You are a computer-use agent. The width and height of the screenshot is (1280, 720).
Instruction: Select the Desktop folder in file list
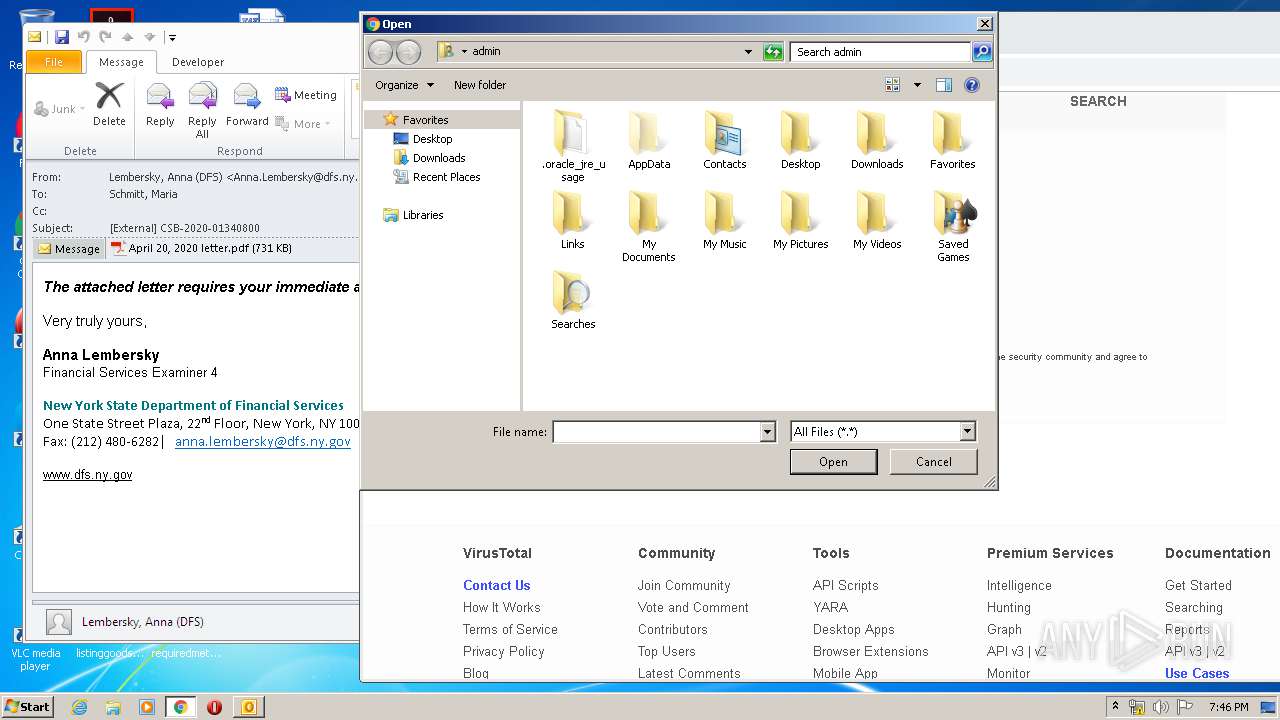pos(800,140)
